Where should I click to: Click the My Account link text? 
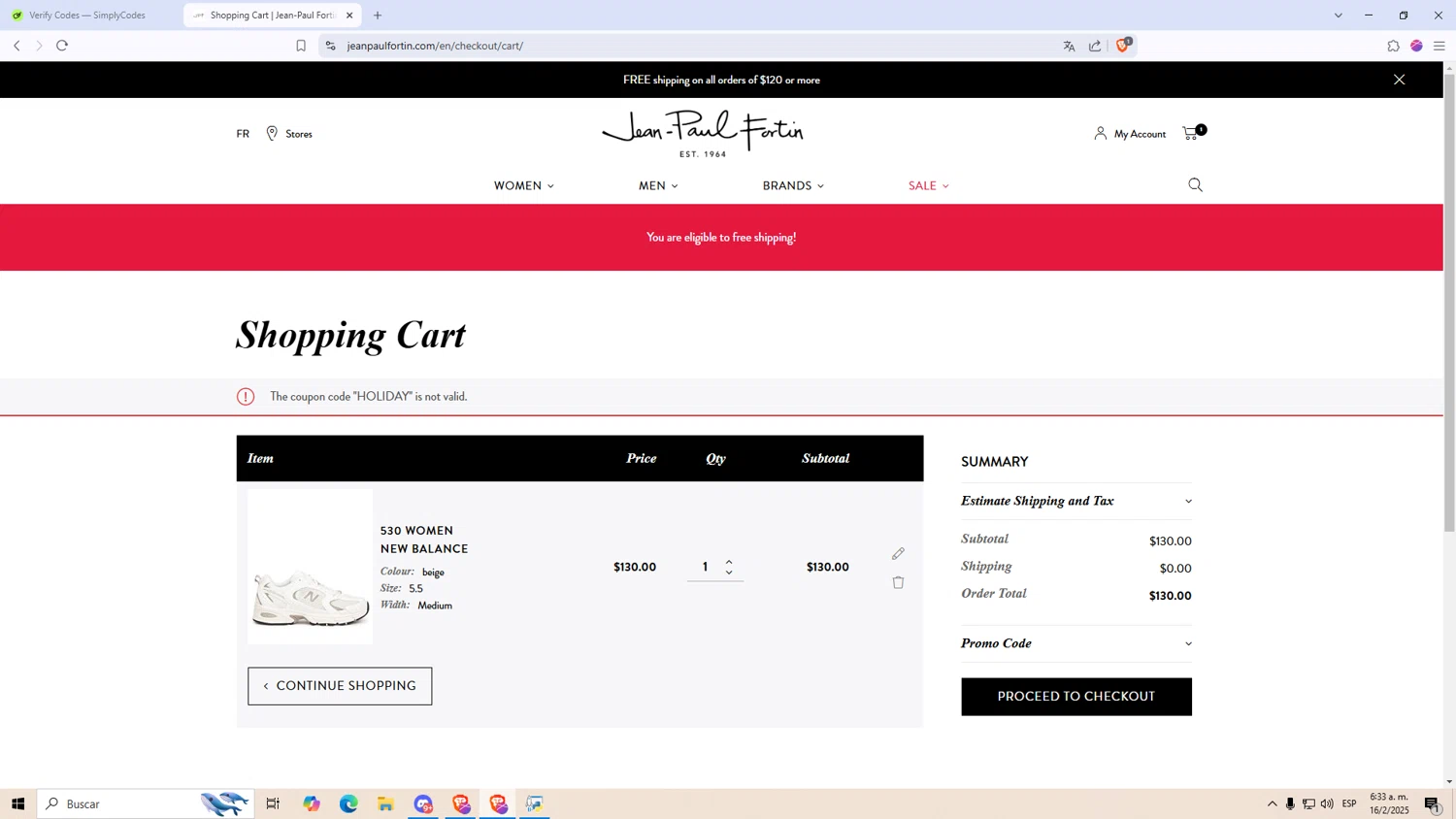point(1140,134)
